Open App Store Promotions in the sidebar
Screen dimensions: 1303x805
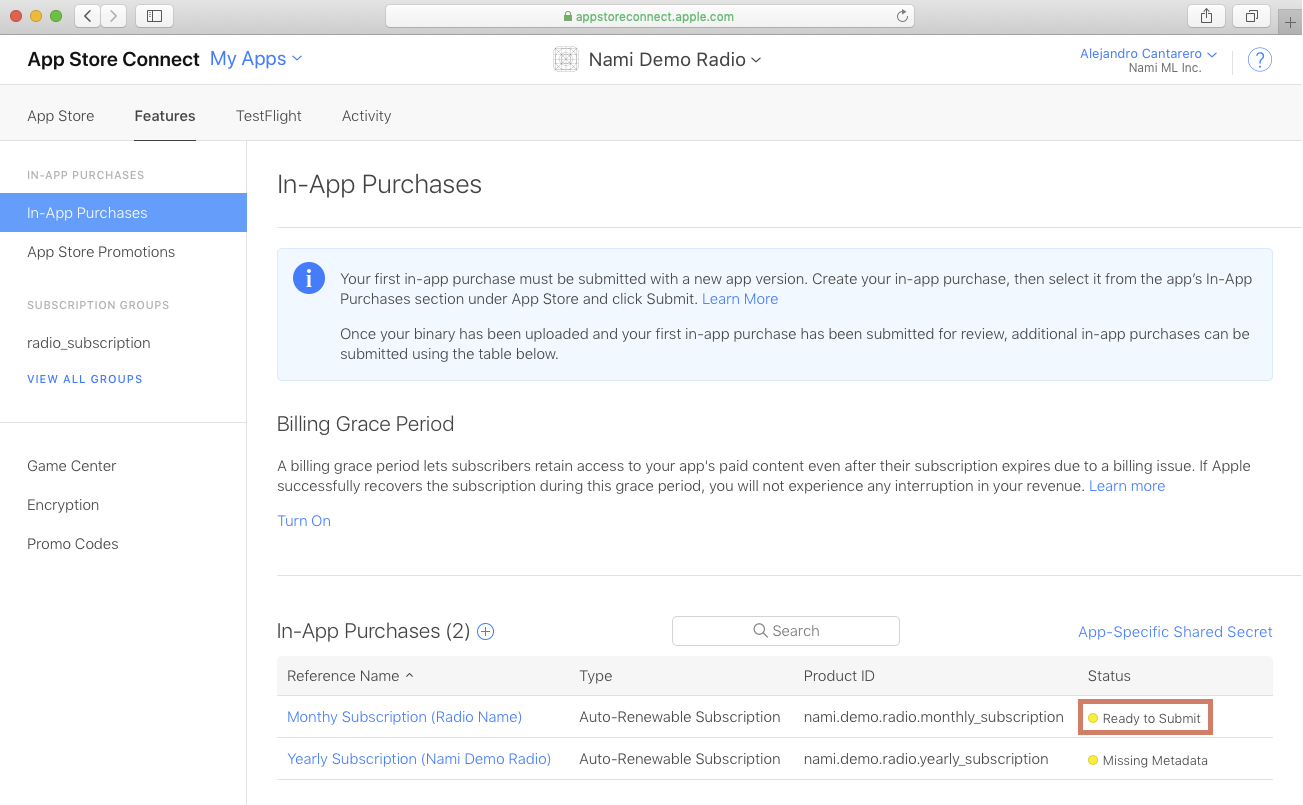point(101,252)
